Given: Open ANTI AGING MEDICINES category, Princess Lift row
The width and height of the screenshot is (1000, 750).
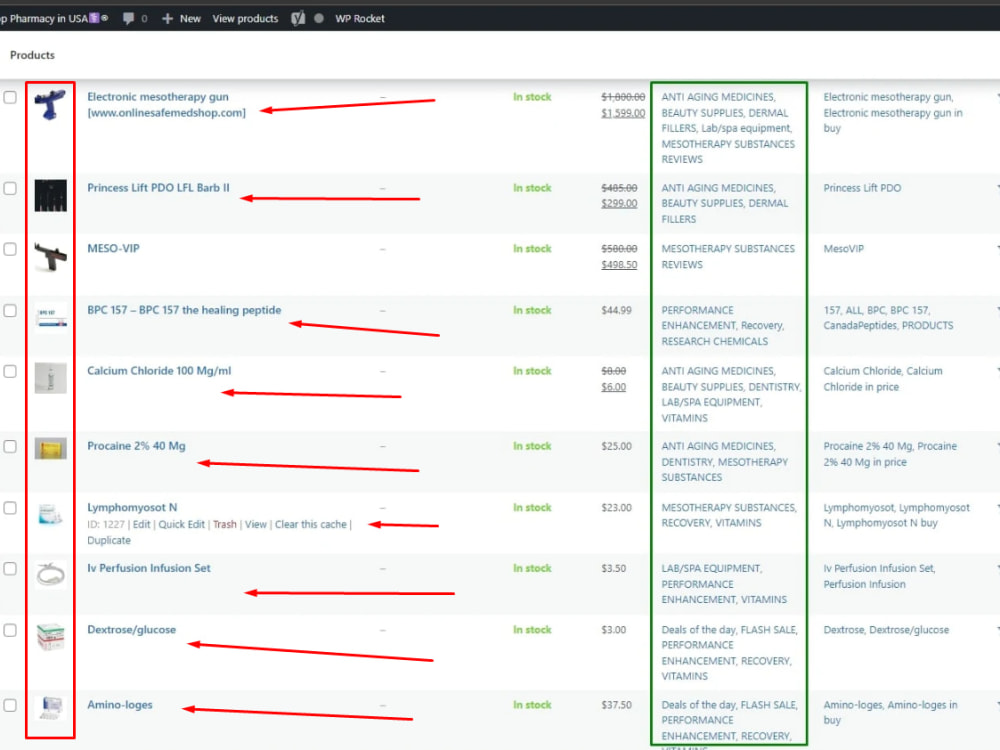Looking at the screenshot, I should tap(718, 188).
